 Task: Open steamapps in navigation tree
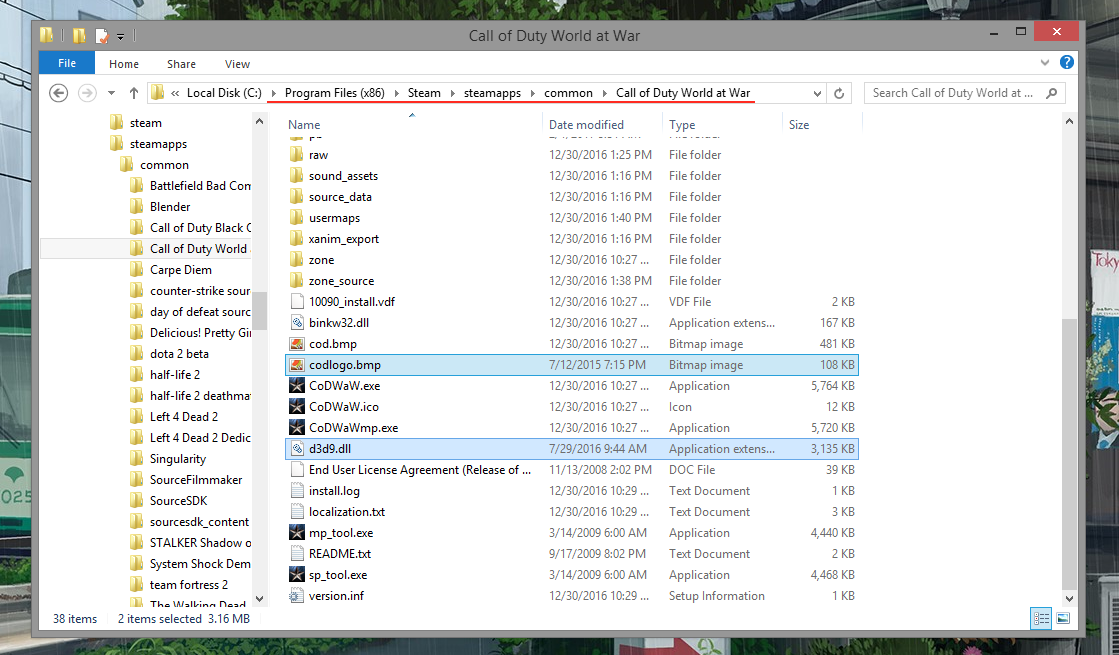tap(158, 143)
